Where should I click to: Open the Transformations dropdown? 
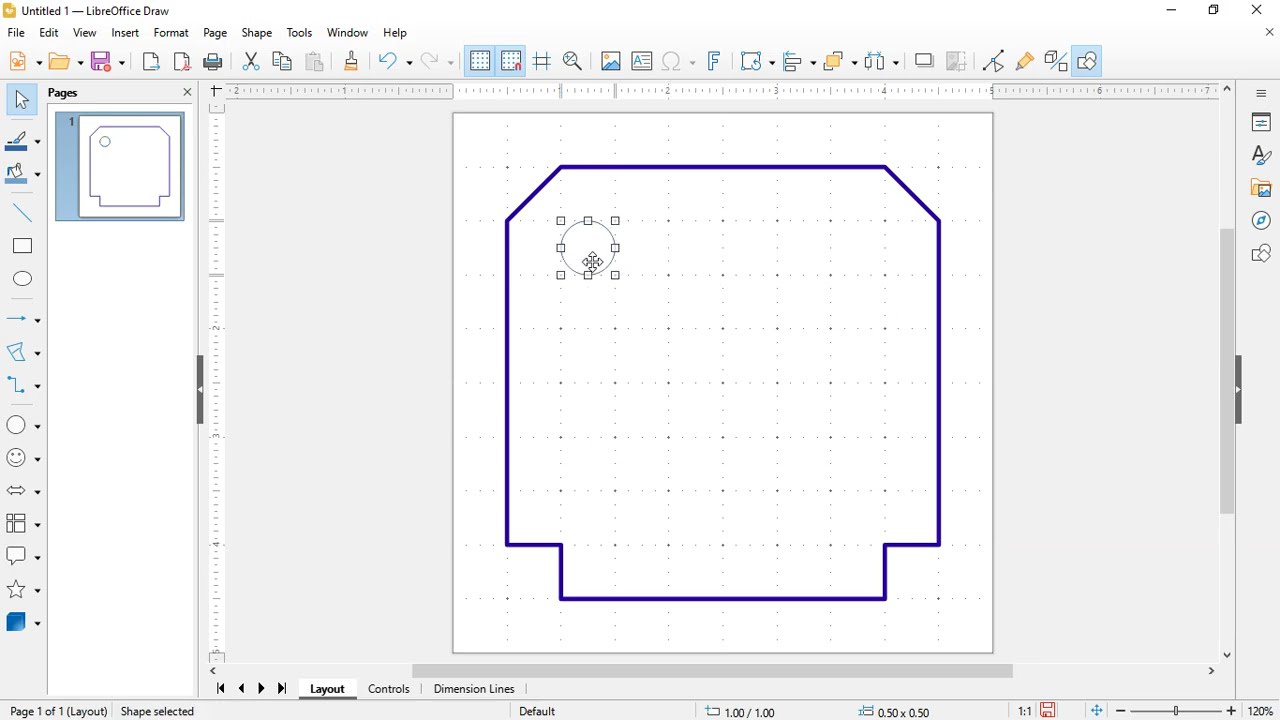(772, 62)
